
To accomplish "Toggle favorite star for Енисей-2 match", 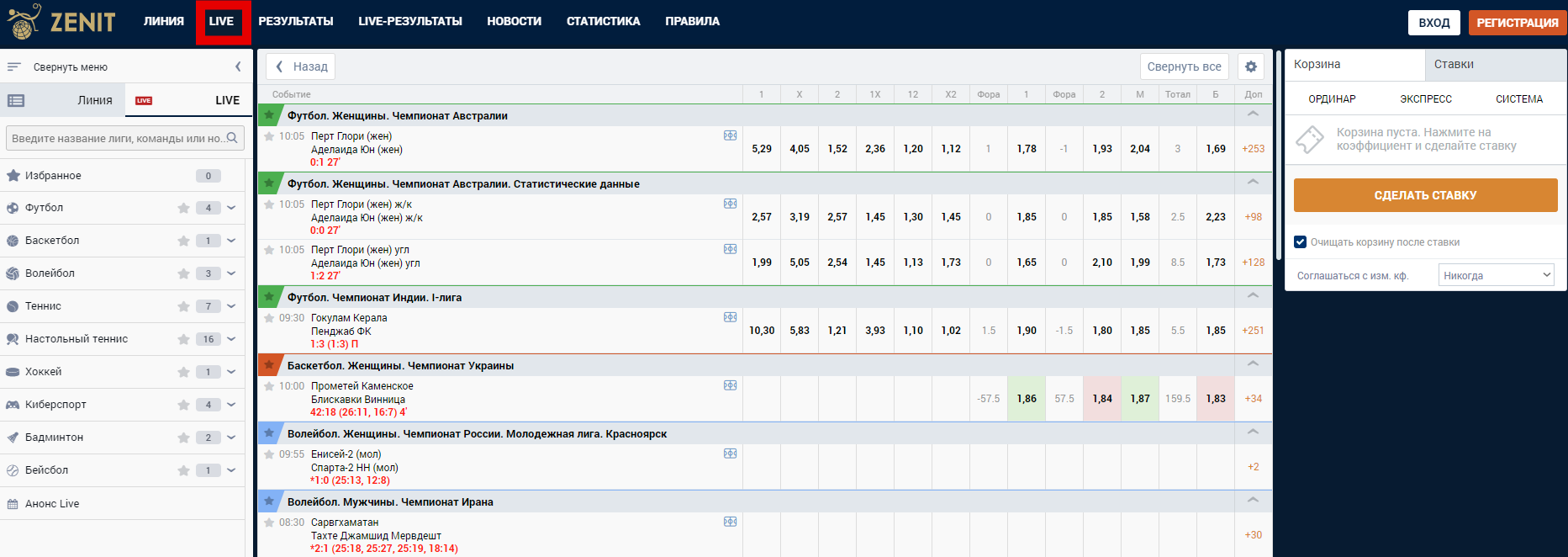I will [269, 454].
